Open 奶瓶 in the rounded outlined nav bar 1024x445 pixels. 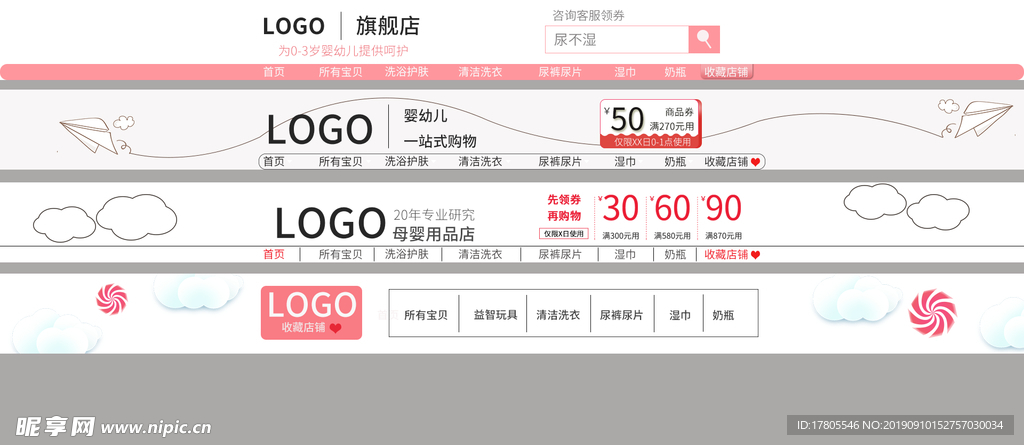[x=675, y=161]
